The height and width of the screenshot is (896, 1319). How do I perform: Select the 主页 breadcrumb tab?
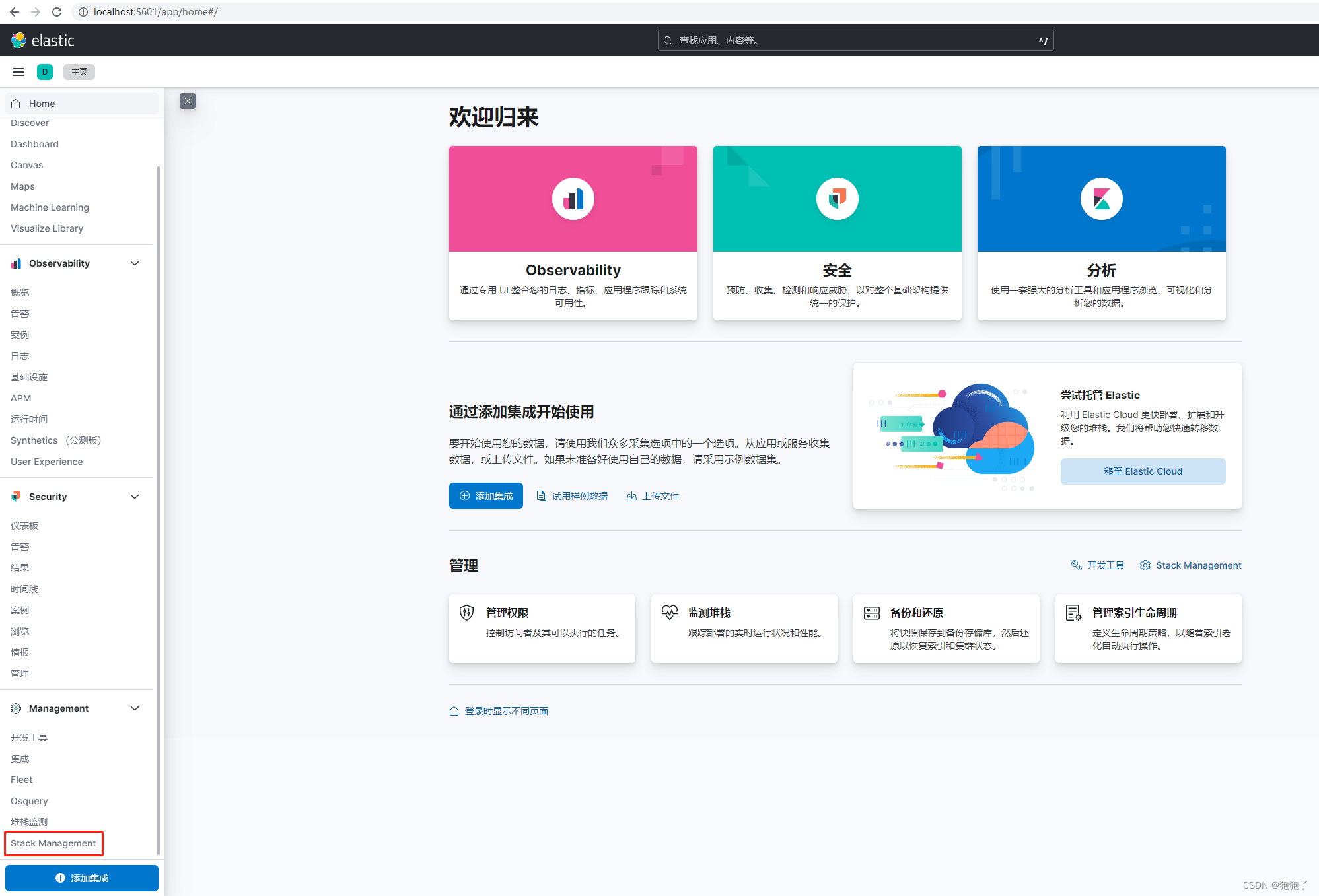tap(79, 71)
